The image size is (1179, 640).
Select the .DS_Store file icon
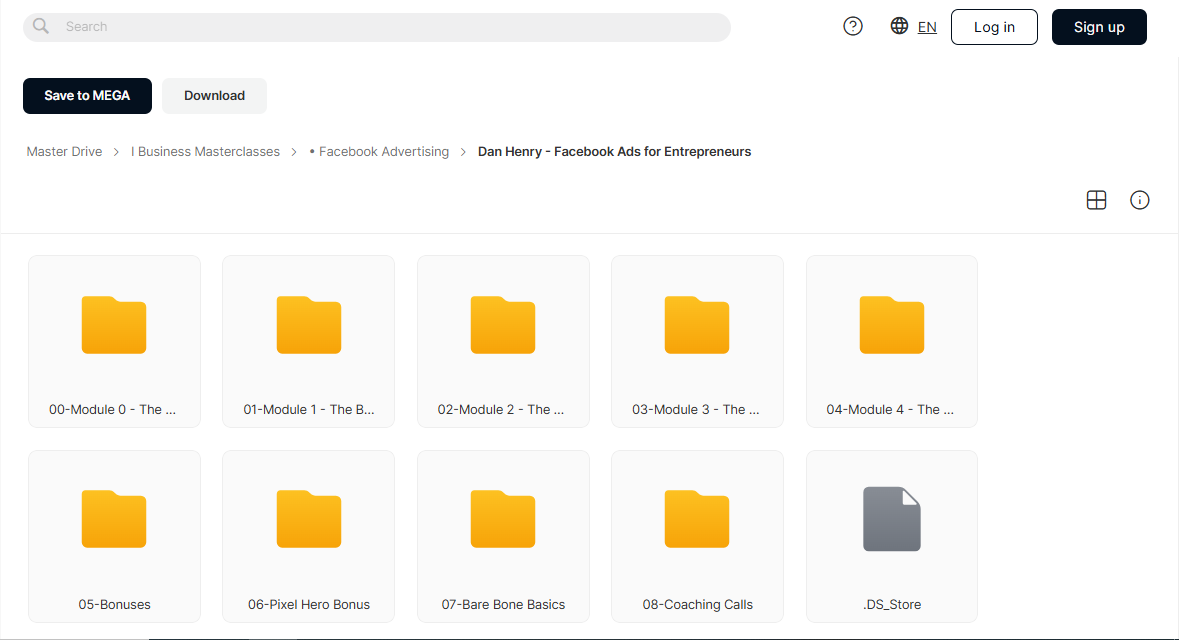pos(892,519)
